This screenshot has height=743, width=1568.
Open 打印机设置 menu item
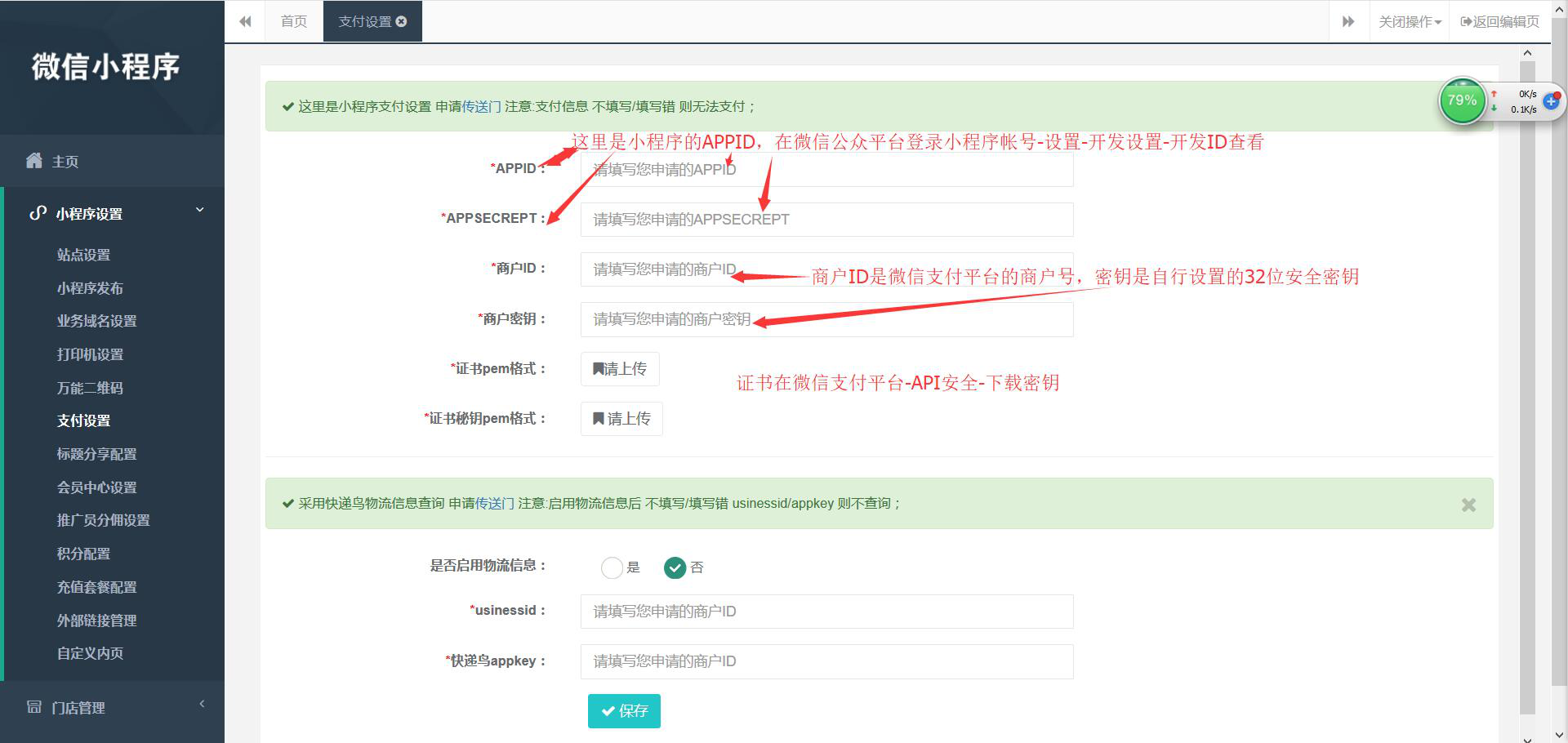(90, 354)
